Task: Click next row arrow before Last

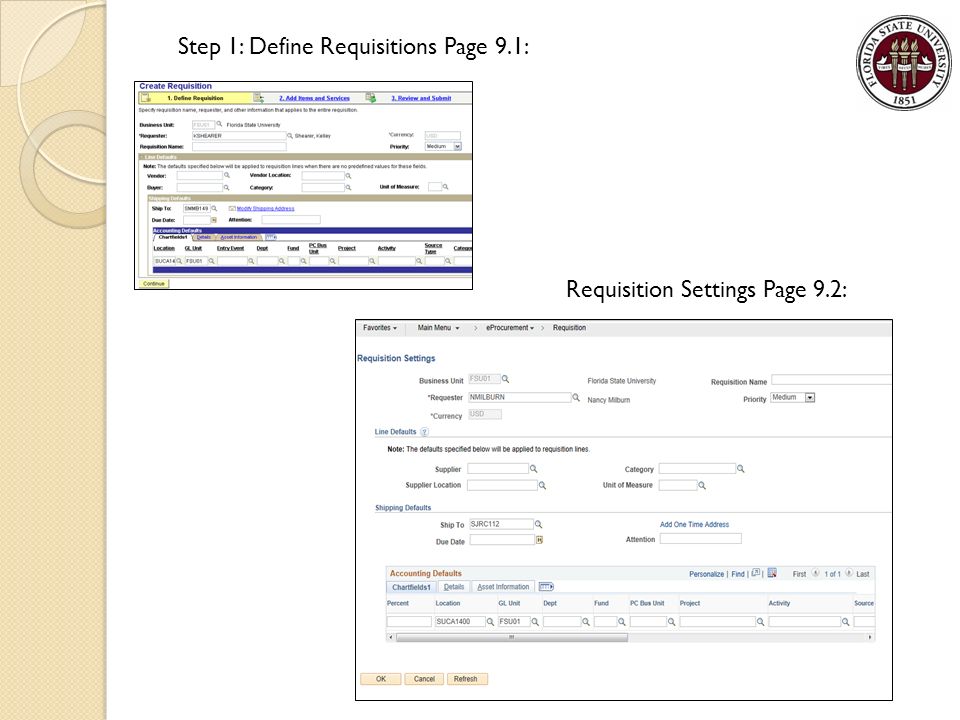Action: (x=849, y=574)
